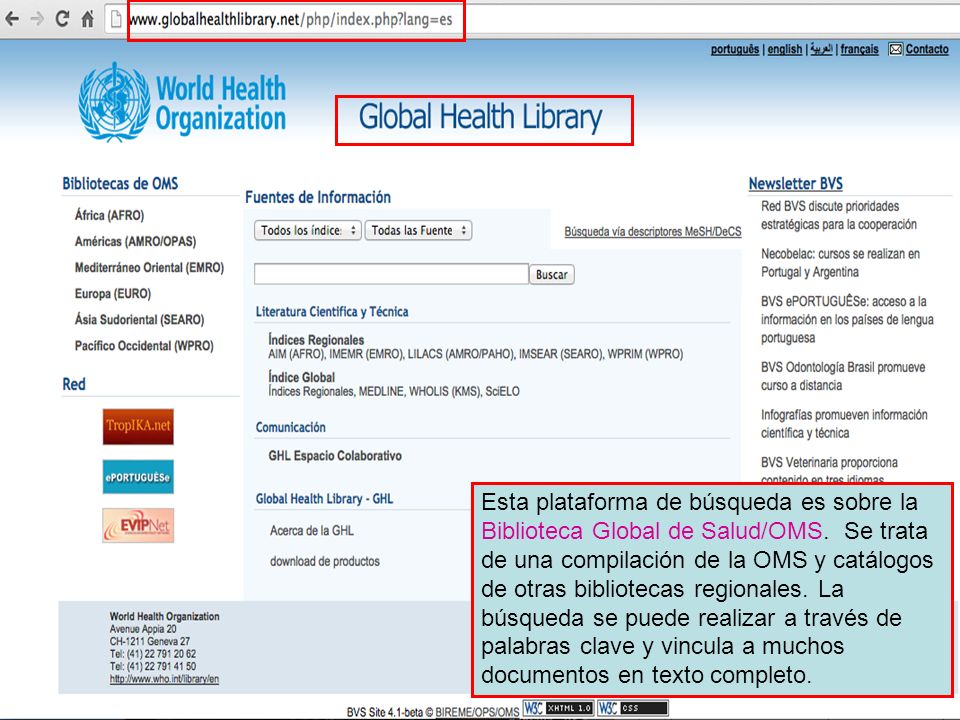
Task: Open África (AFRO) library link
Action: pos(110,216)
